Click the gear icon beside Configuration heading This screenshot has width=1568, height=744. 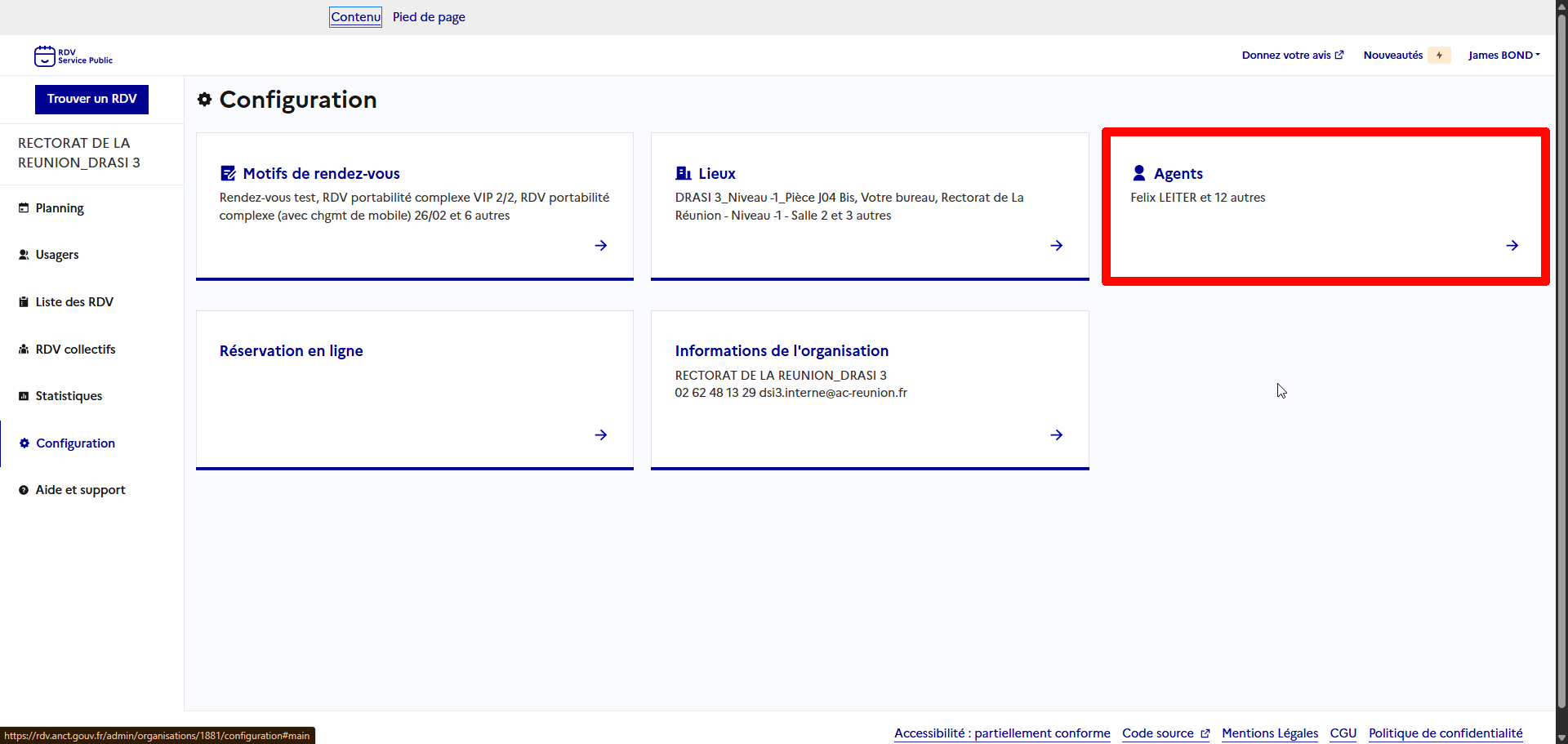click(x=205, y=100)
